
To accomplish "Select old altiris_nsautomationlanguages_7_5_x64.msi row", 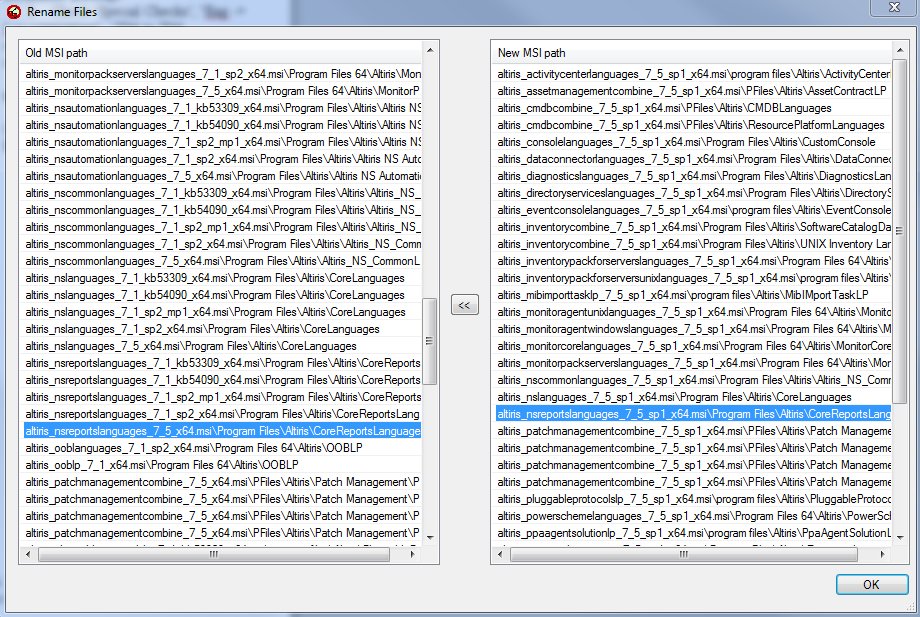I will pos(222,176).
